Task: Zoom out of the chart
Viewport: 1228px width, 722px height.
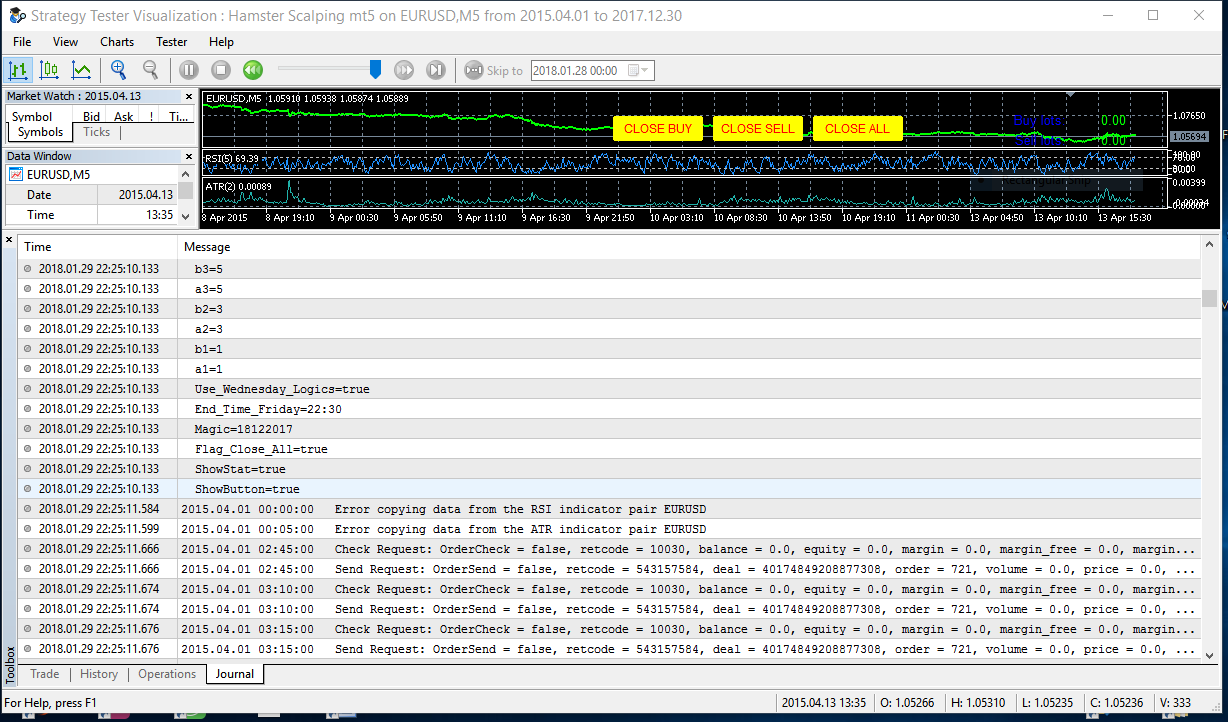Action: coord(151,70)
